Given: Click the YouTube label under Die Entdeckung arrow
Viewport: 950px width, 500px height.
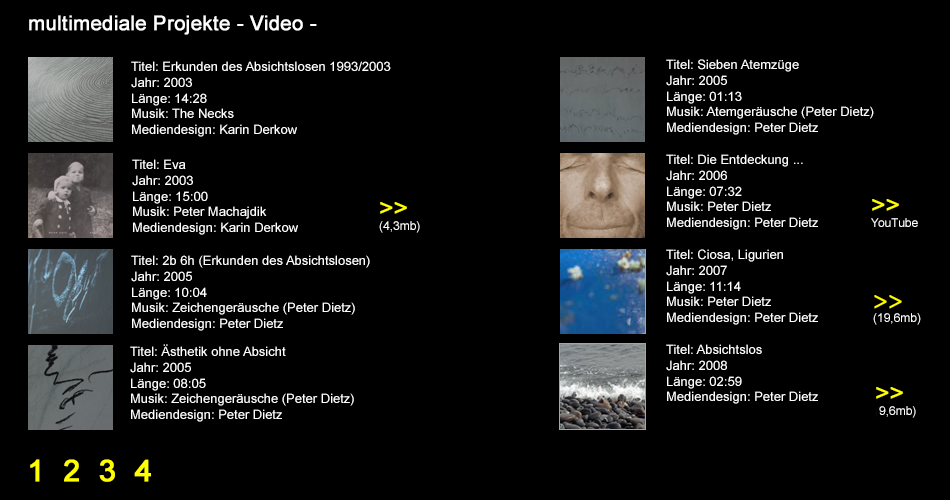Looking at the screenshot, I should pos(894,223).
